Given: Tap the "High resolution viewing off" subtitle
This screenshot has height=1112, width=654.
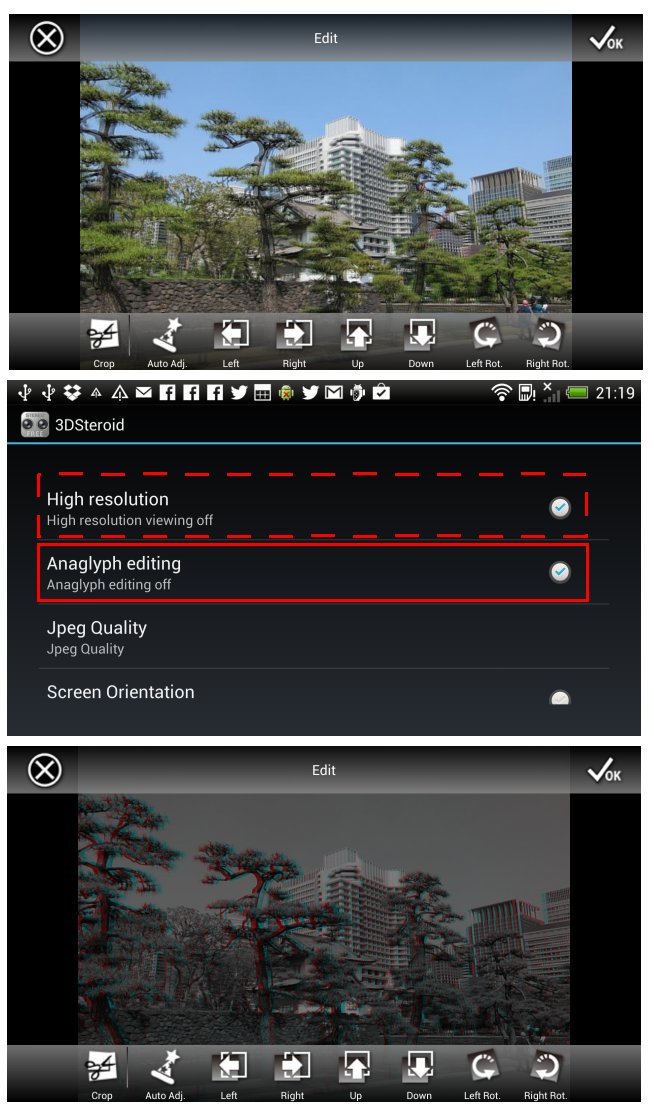Looking at the screenshot, I should pyautogui.click(x=130, y=521).
